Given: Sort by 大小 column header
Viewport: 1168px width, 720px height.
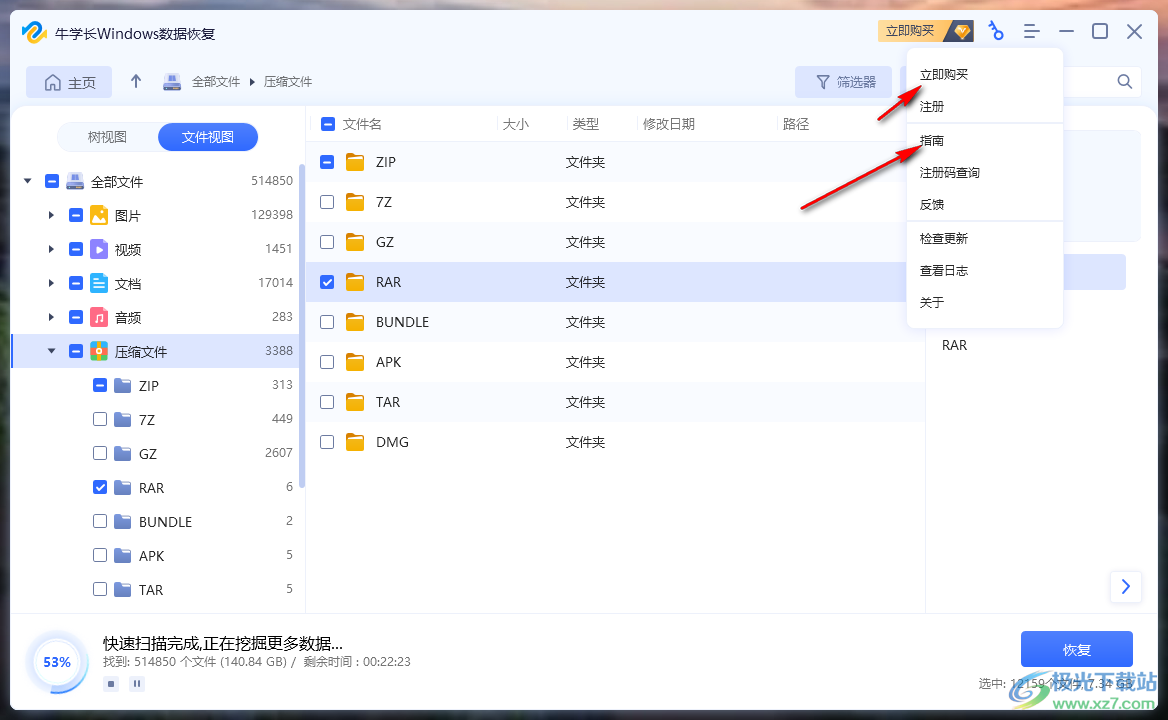Looking at the screenshot, I should [515, 124].
